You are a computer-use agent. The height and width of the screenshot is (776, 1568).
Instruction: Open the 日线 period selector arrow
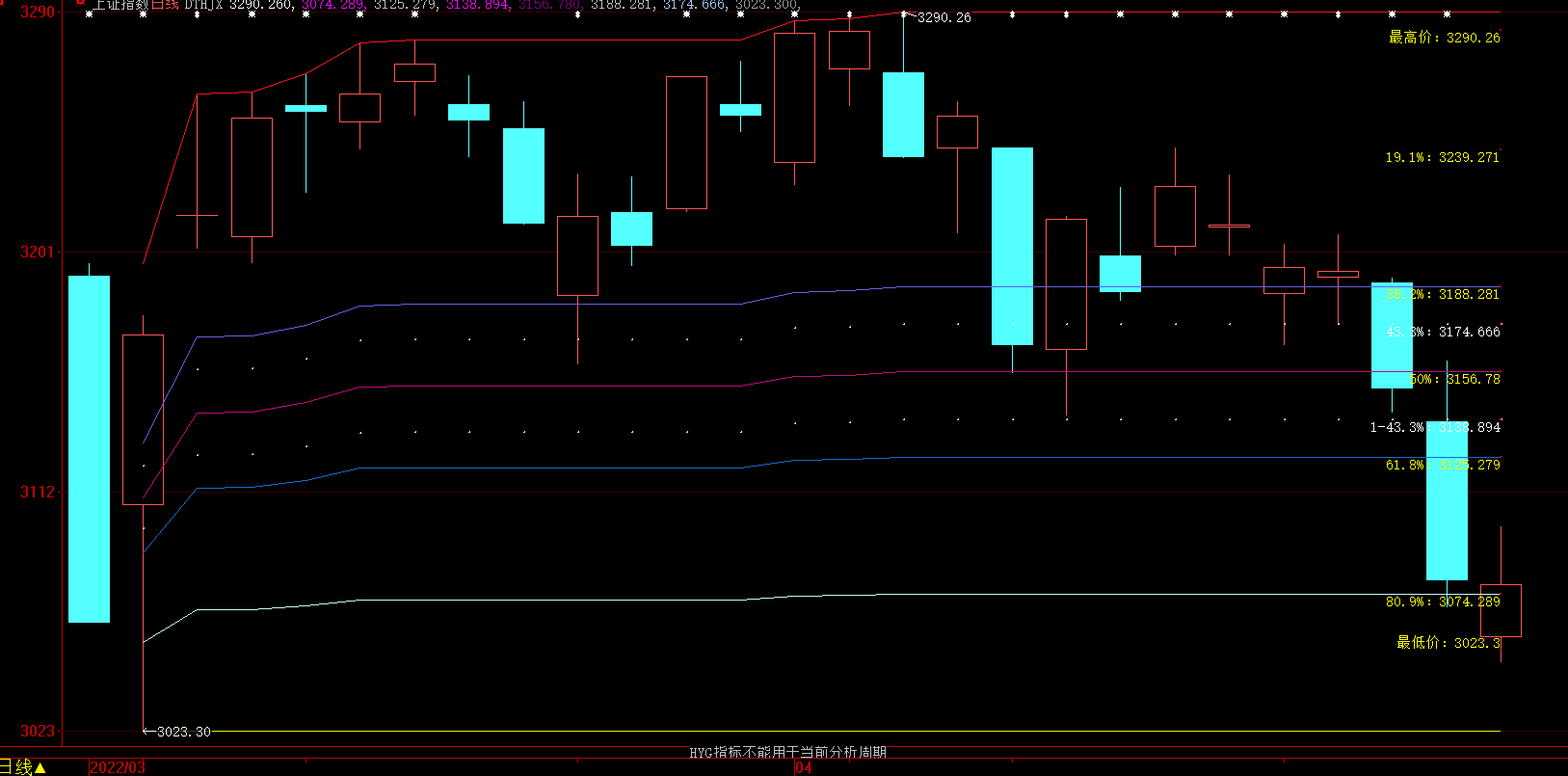(x=40, y=767)
